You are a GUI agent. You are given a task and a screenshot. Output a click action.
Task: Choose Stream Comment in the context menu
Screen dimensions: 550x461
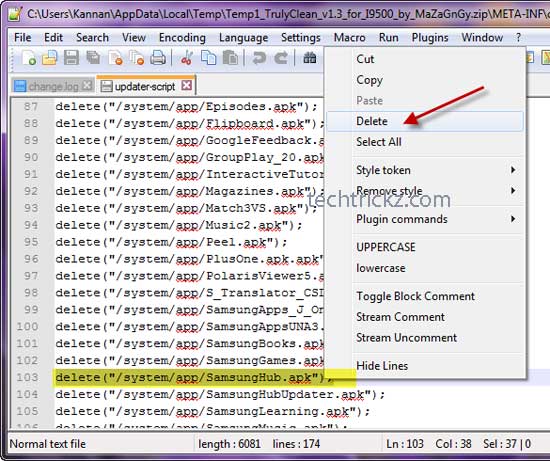(400, 317)
